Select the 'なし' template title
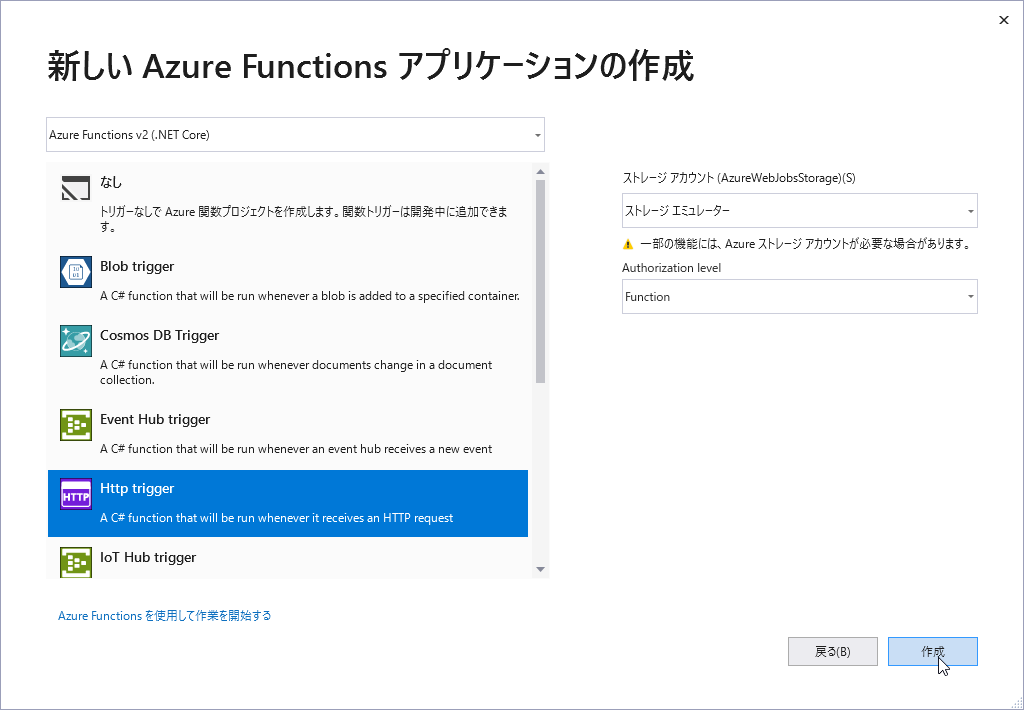1024x710 pixels. (111, 182)
